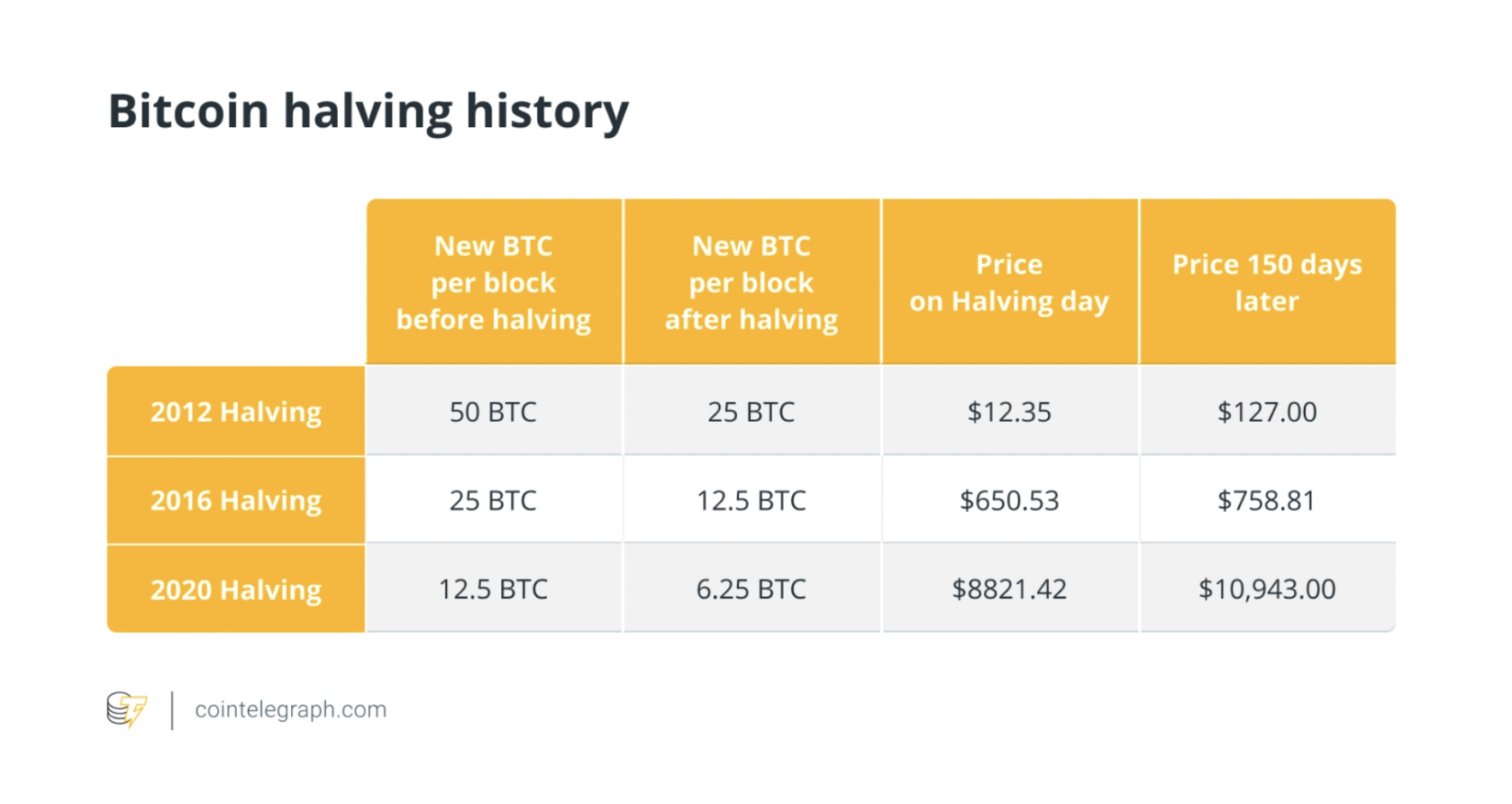Viewport: 1512px width, 804px height.
Task: Click the Cointelegraph coin logo icon
Action: click(126, 709)
